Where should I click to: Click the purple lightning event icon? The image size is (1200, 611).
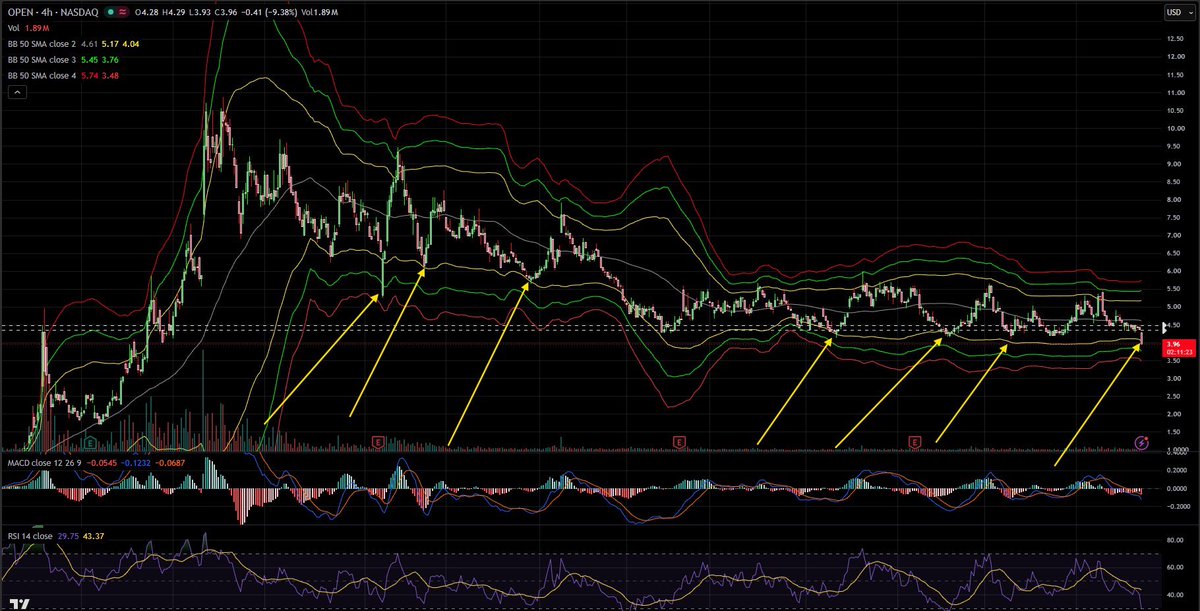click(1143, 442)
